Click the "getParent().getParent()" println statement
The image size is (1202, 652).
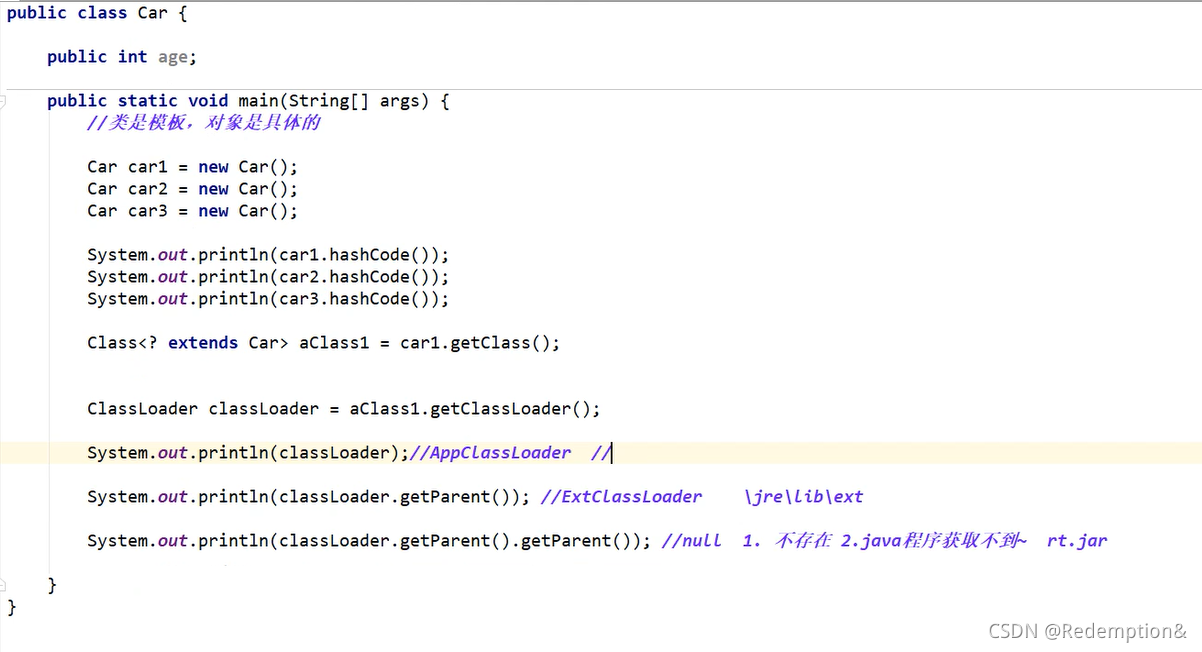point(369,541)
